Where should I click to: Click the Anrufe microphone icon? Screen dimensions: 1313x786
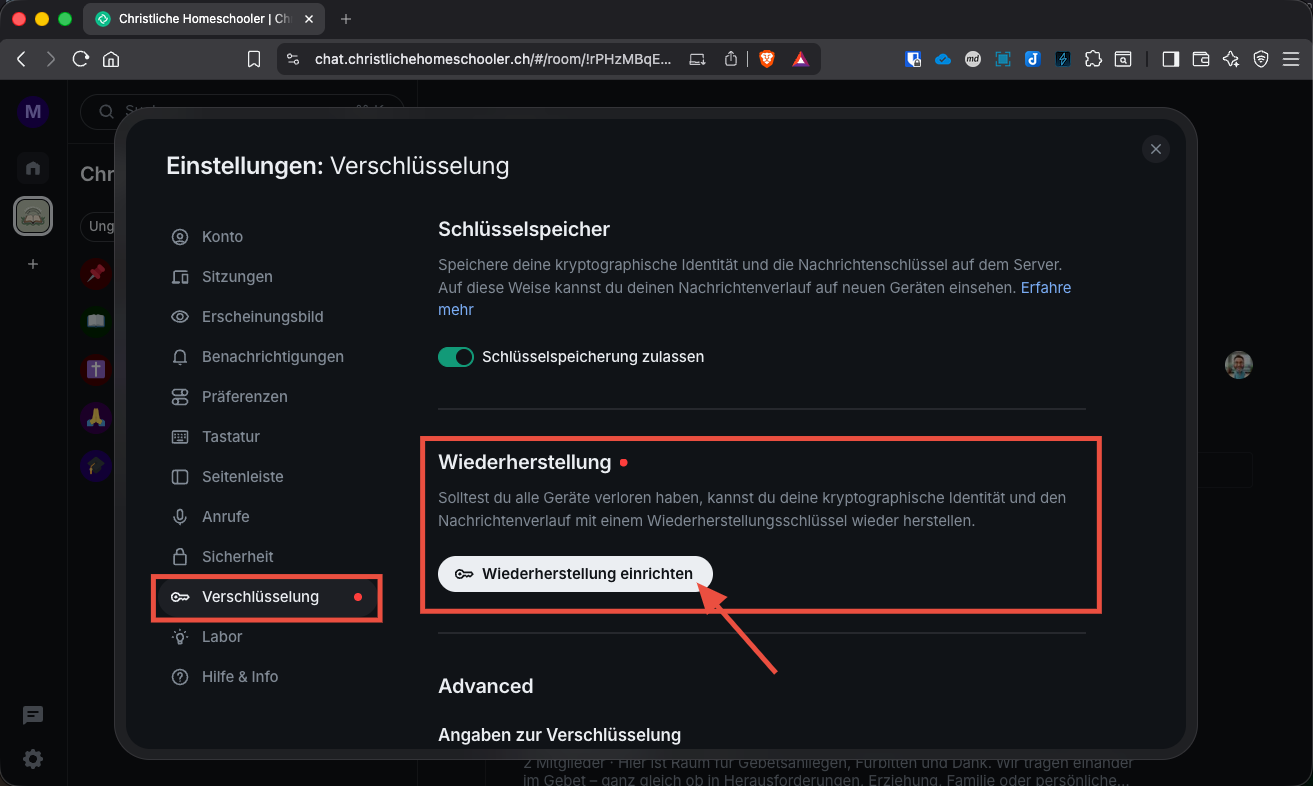tap(179, 516)
